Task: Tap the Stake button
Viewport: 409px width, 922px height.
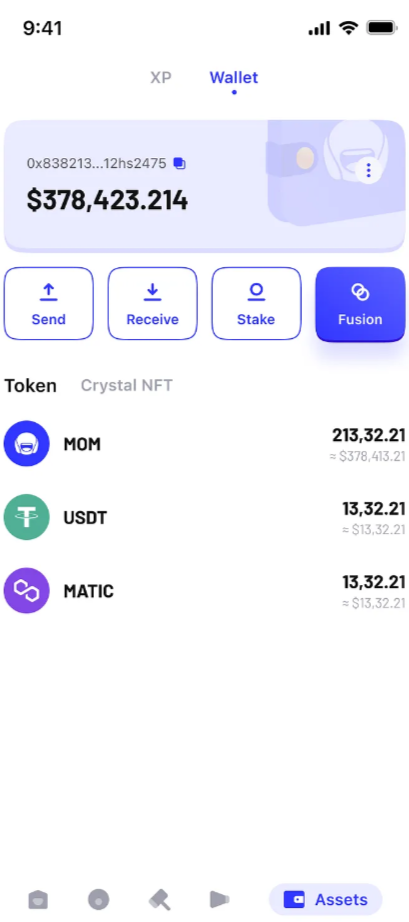Action: tap(256, 303)
